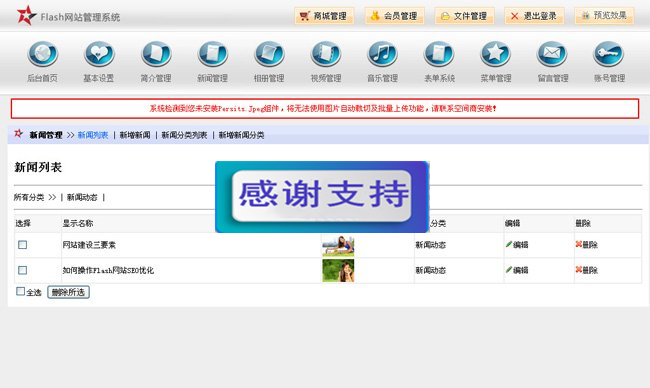Click thumbnail of 网站建设三要素 news
650x388 pixels.
338,245
